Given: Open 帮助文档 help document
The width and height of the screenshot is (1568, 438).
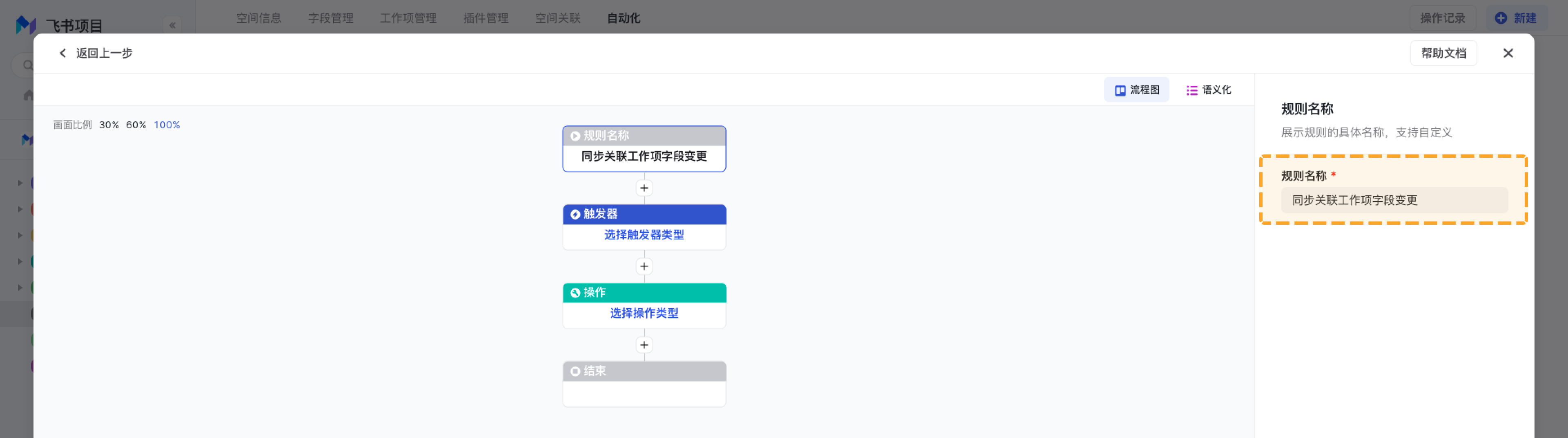Looking at the screenshot, I should [x=1443, y=54].
